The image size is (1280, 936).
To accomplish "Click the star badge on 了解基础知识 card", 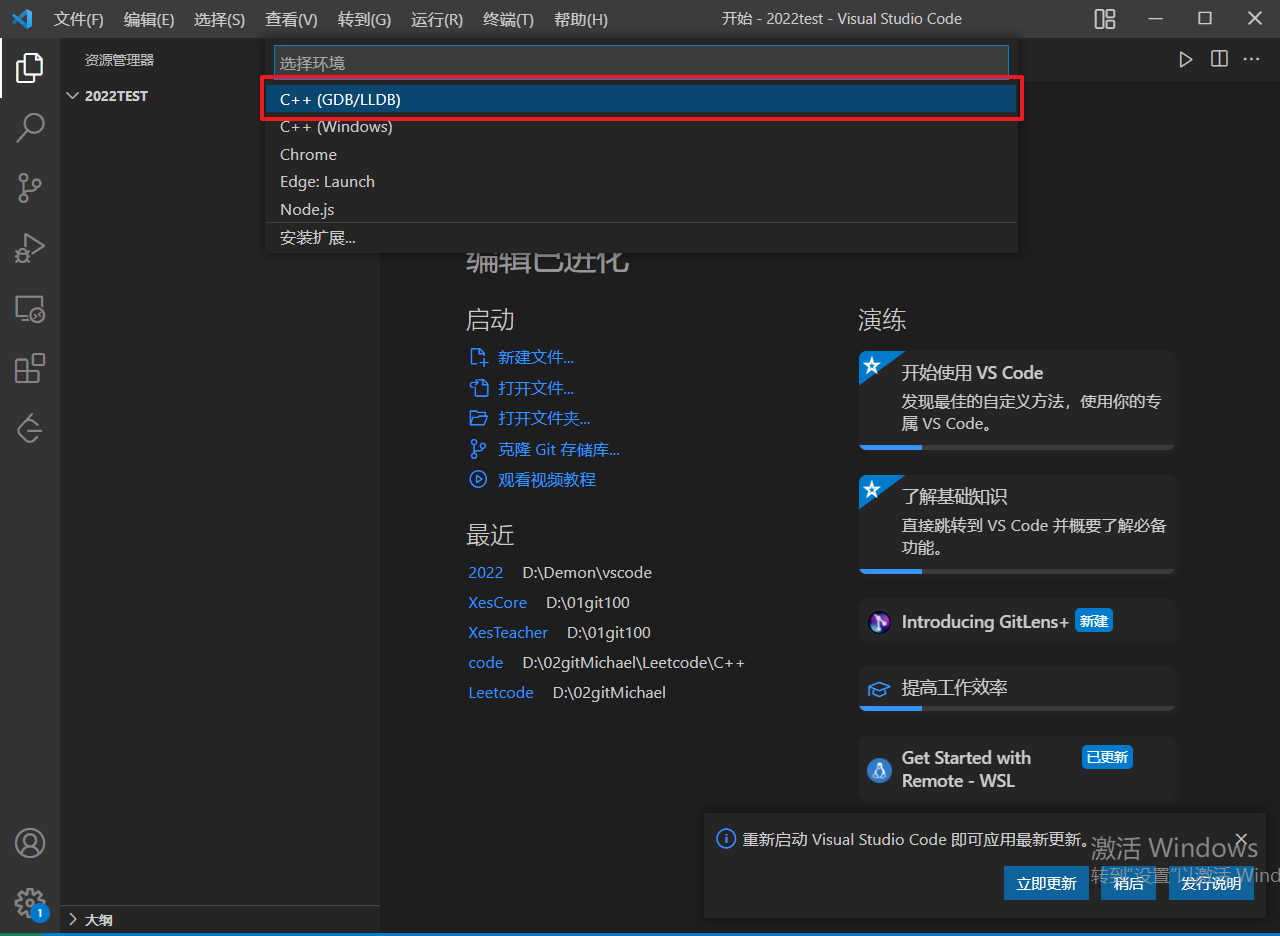I will pyautogui.click(x=871, y=489).
